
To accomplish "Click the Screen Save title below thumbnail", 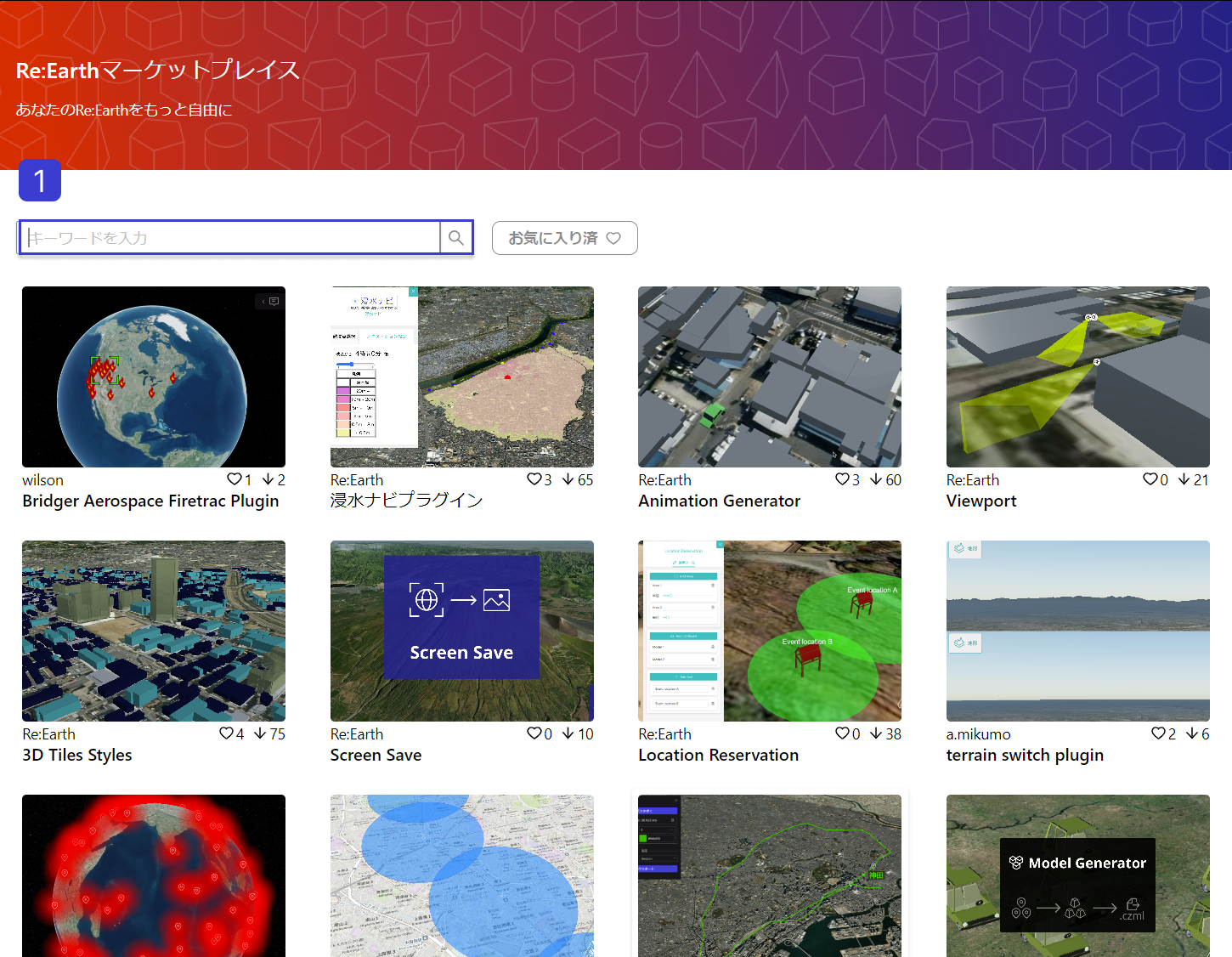I will [x=376, y=755].
